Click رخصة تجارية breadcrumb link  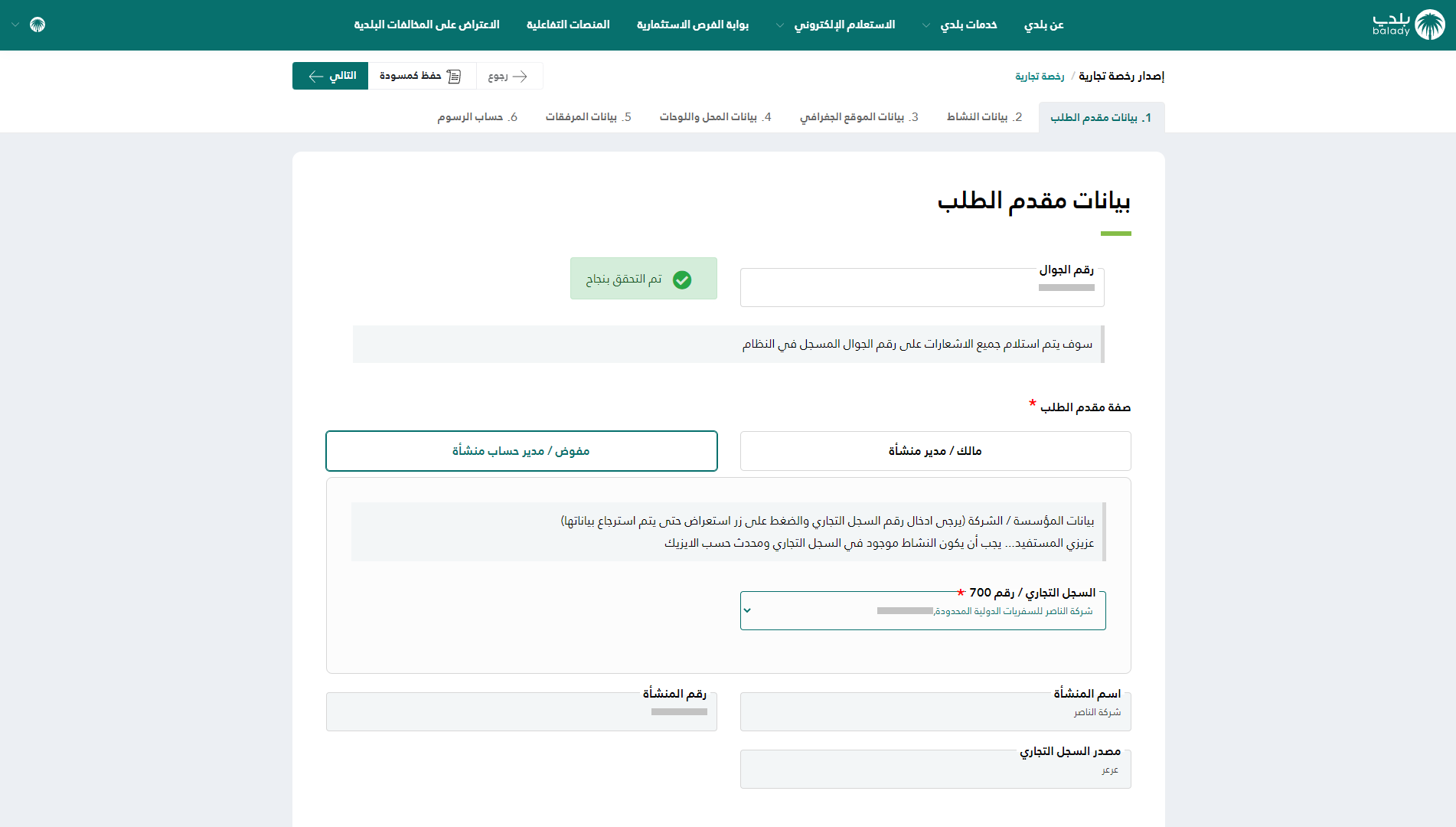pos(1039,77)
